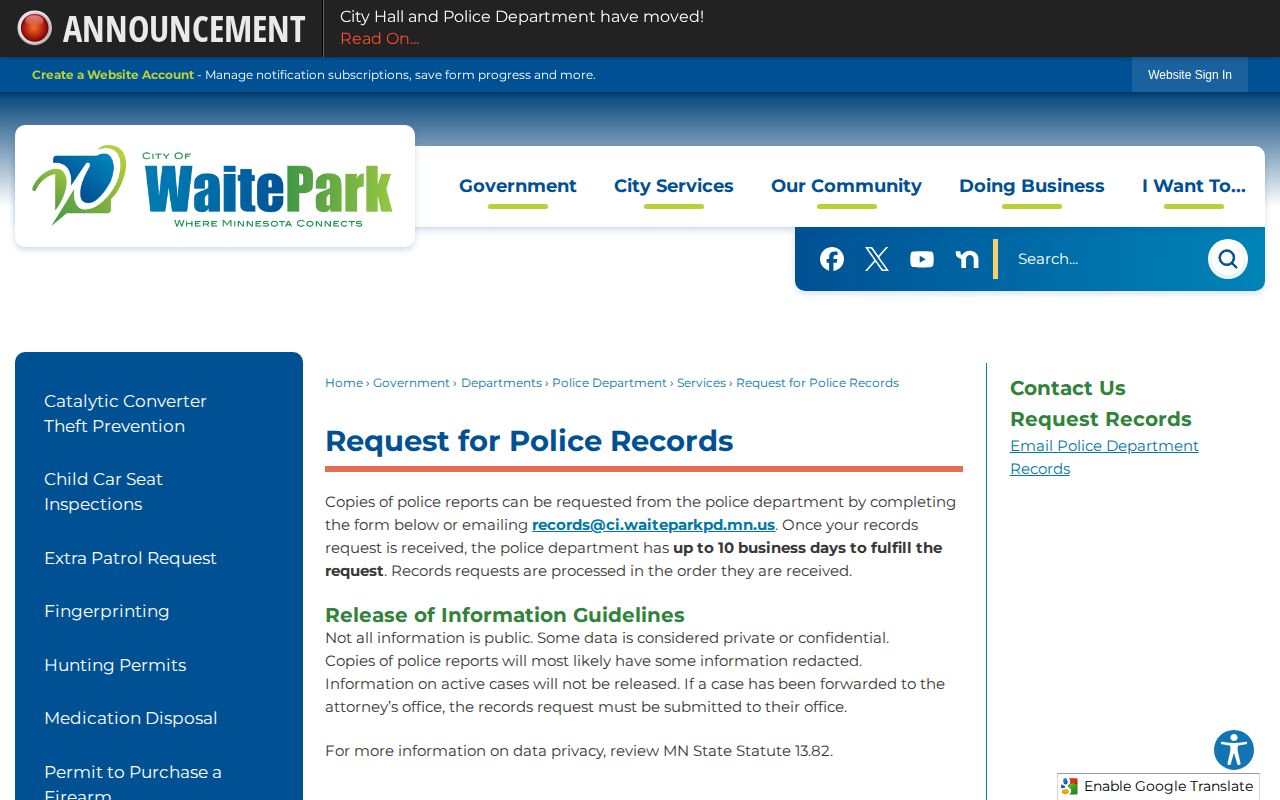Click the Services breadcrumb link

pyautogui.click(x=701, y=383)
